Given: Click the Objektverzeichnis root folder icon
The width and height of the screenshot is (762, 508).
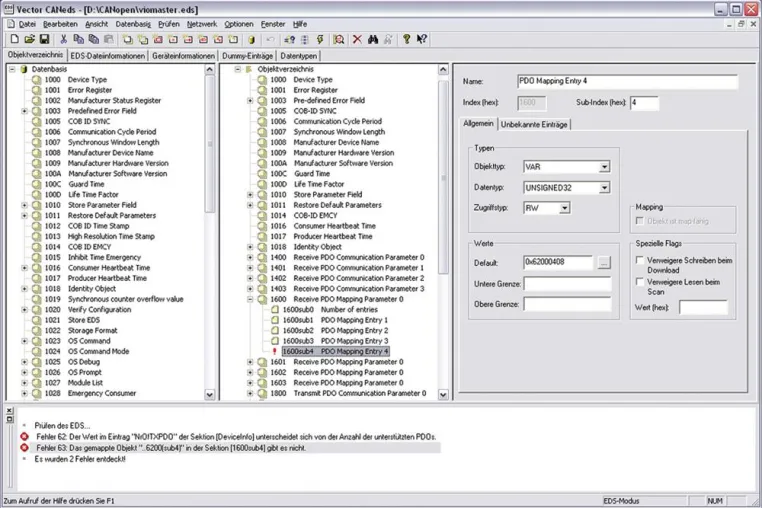Looking at the screenshot, I should click(x=249, y=69).
